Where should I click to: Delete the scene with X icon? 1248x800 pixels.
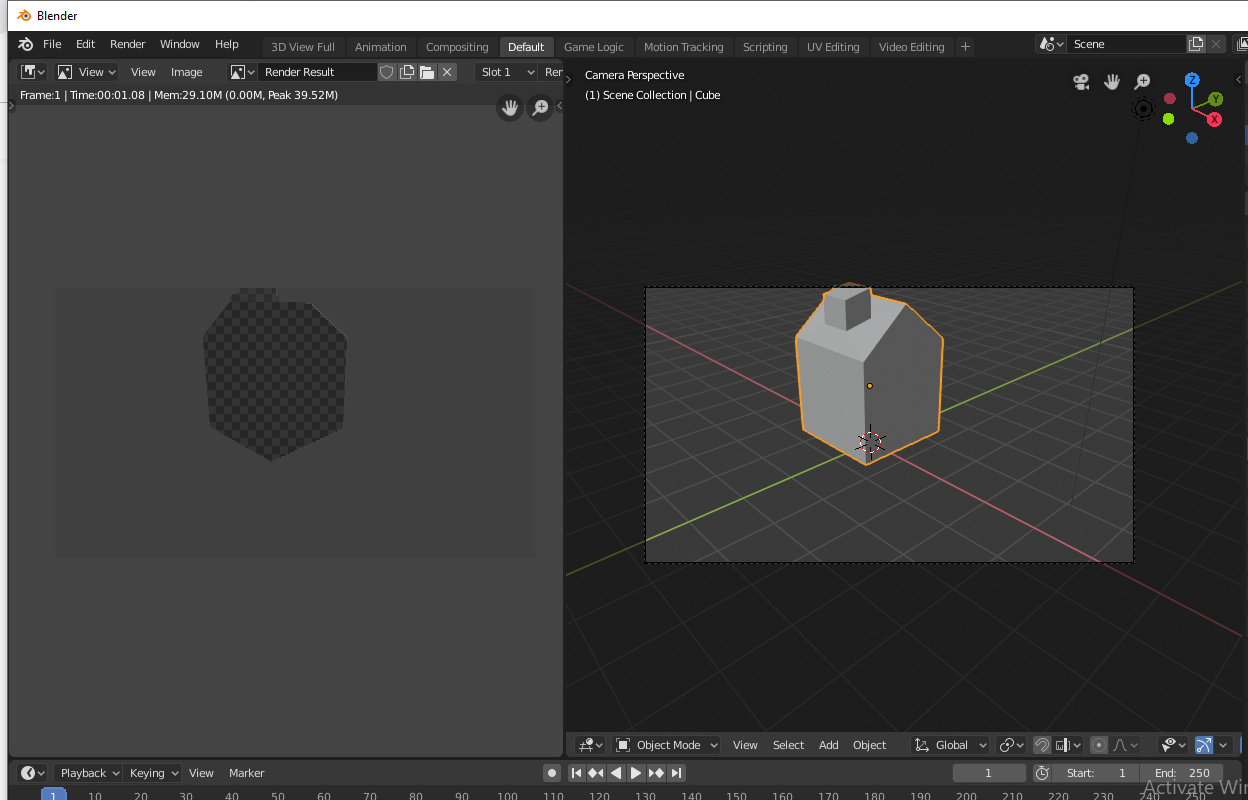click(1216, 44)
